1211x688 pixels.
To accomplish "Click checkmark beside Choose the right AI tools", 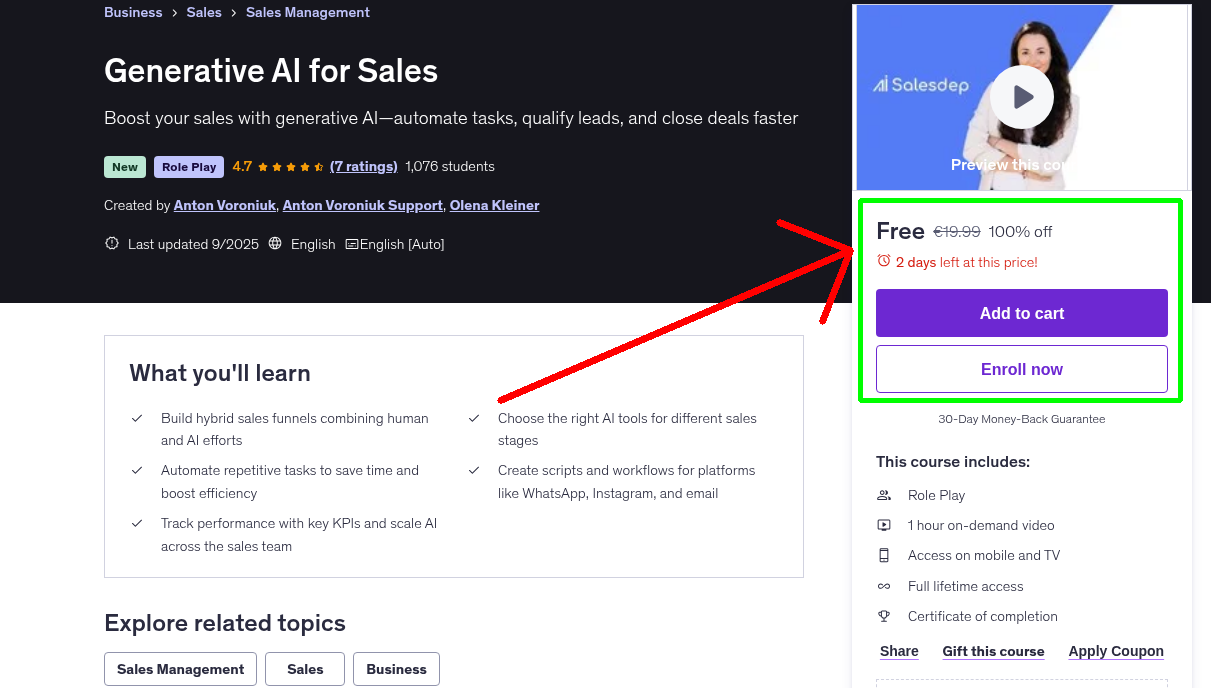I will [474, 418].
